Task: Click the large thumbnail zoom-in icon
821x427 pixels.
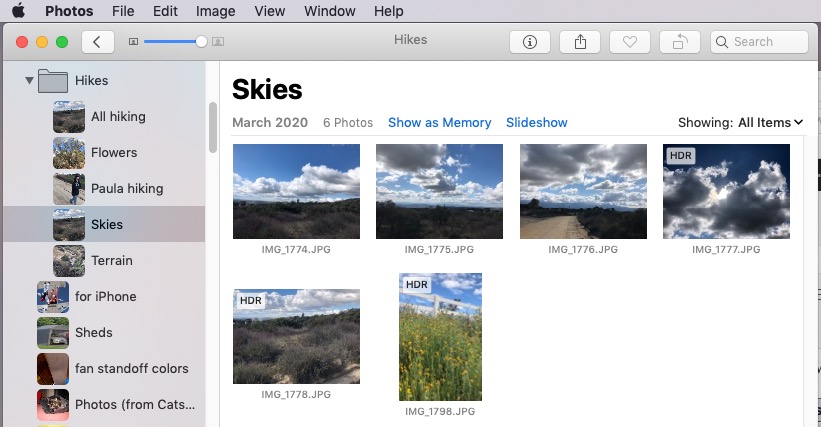Action: pyautogui.click(x=218, y=42)
